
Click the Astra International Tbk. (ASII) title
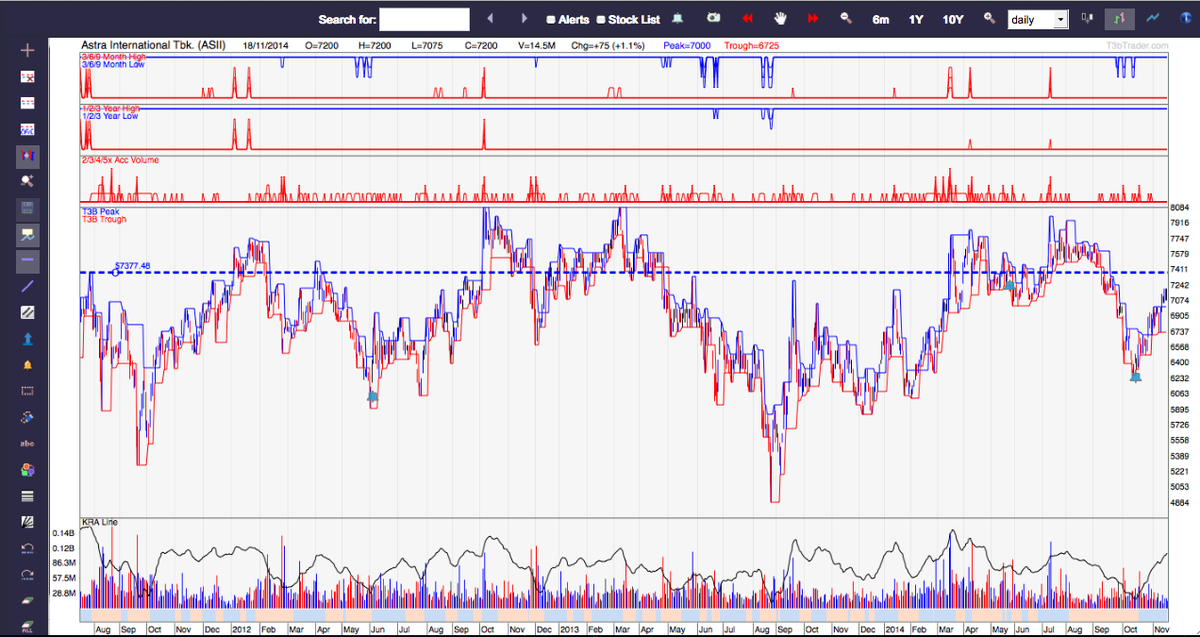coord(153,46)
